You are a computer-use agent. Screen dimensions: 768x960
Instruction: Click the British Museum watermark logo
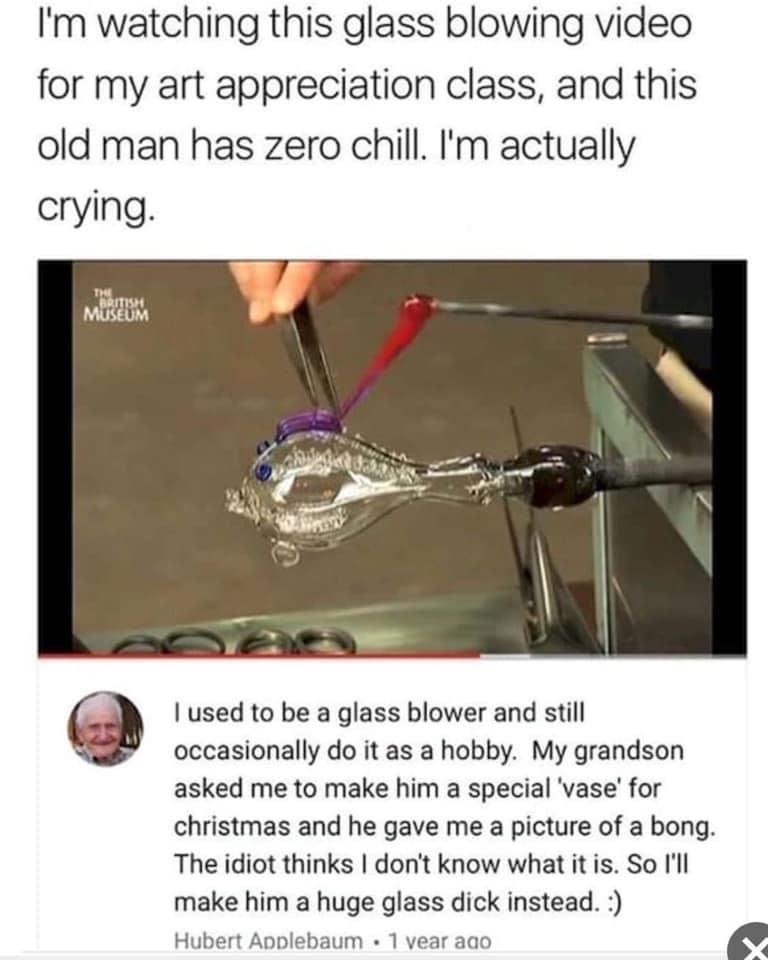click(x=116, y=306)
